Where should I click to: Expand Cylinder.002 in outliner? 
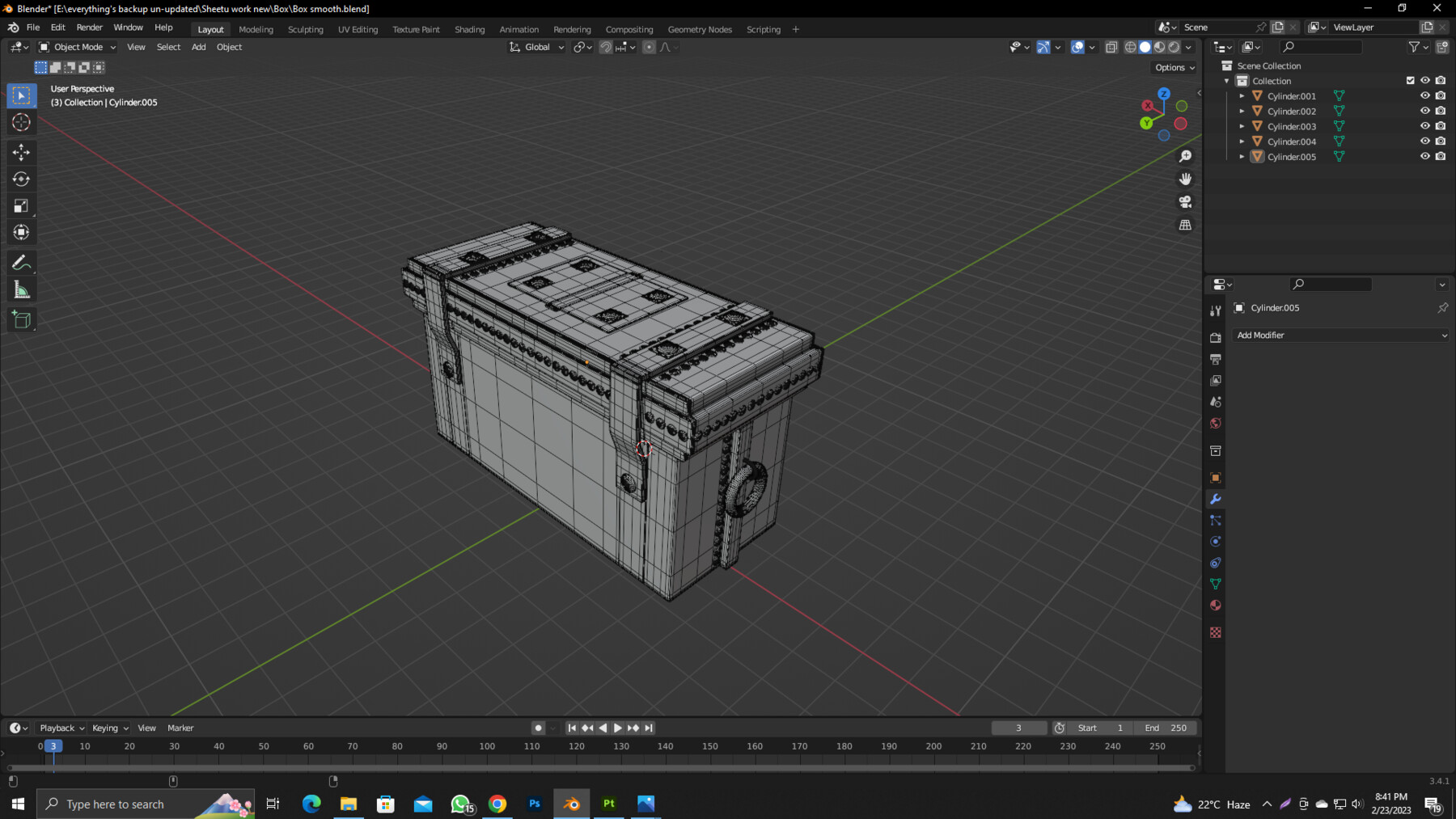(x=1242, y=112)
